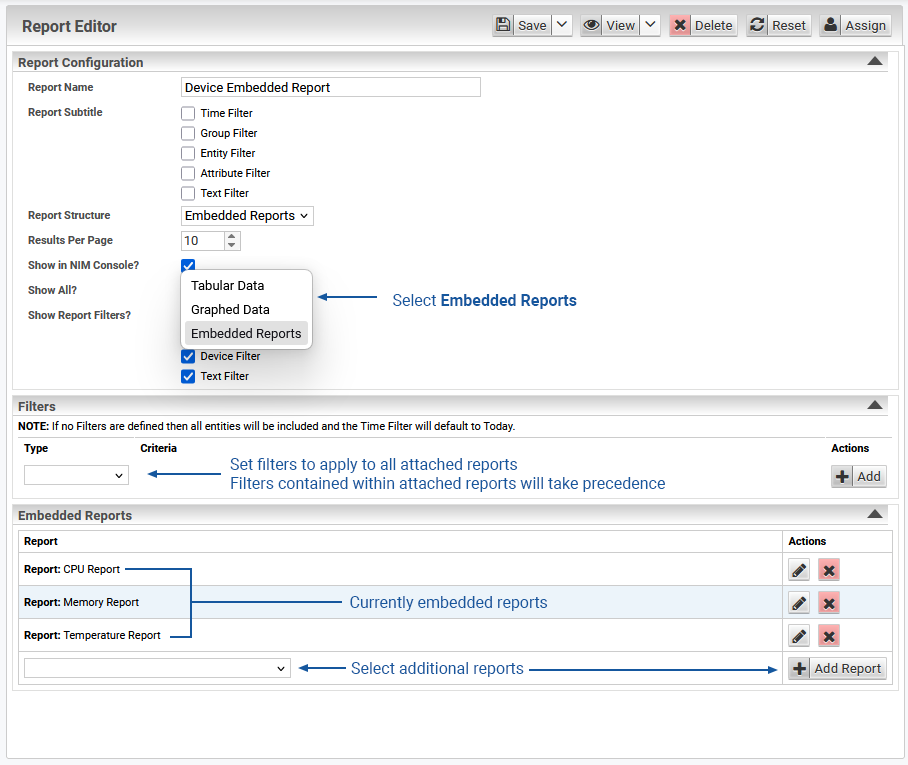The image size is (908, 765).
Task: Click the Assign button in the toolbar
Action: point(855,26)
